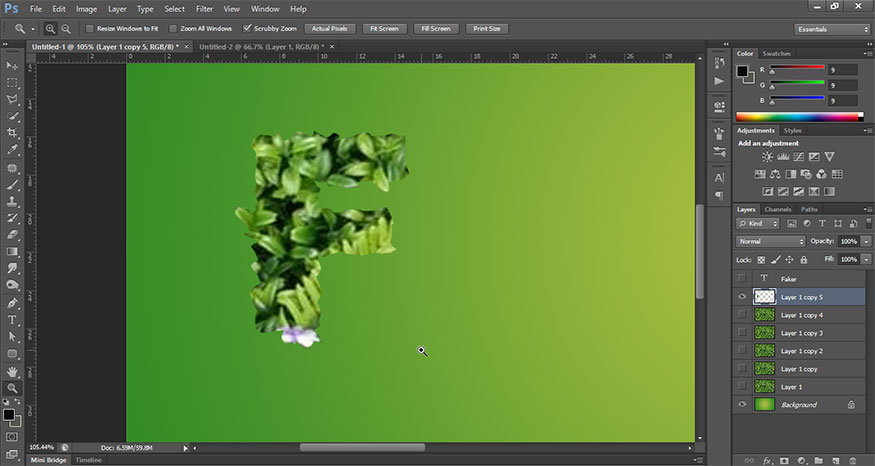The image size is (875, 466).
Task: Select the Spot Healing Brush tool
Action: 12,168
